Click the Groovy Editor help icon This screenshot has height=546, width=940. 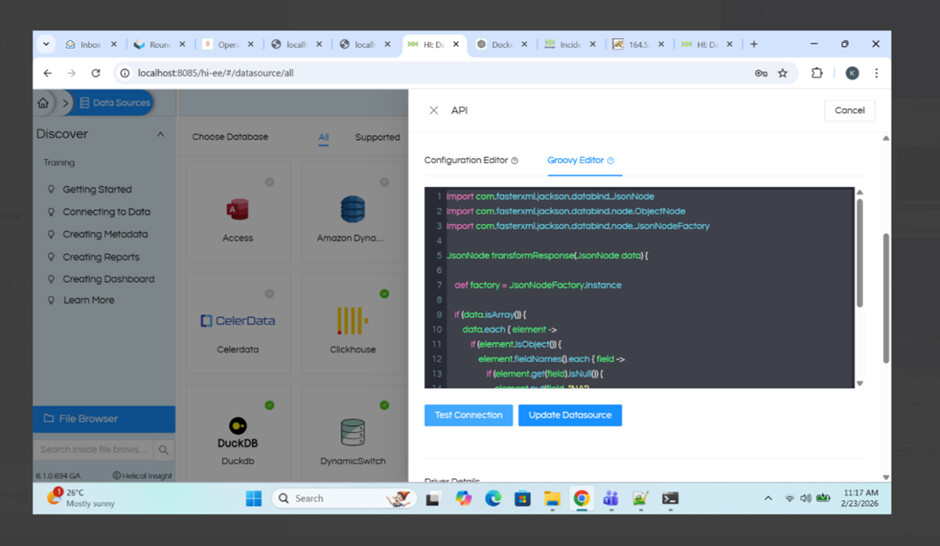[x=610, y=161]
